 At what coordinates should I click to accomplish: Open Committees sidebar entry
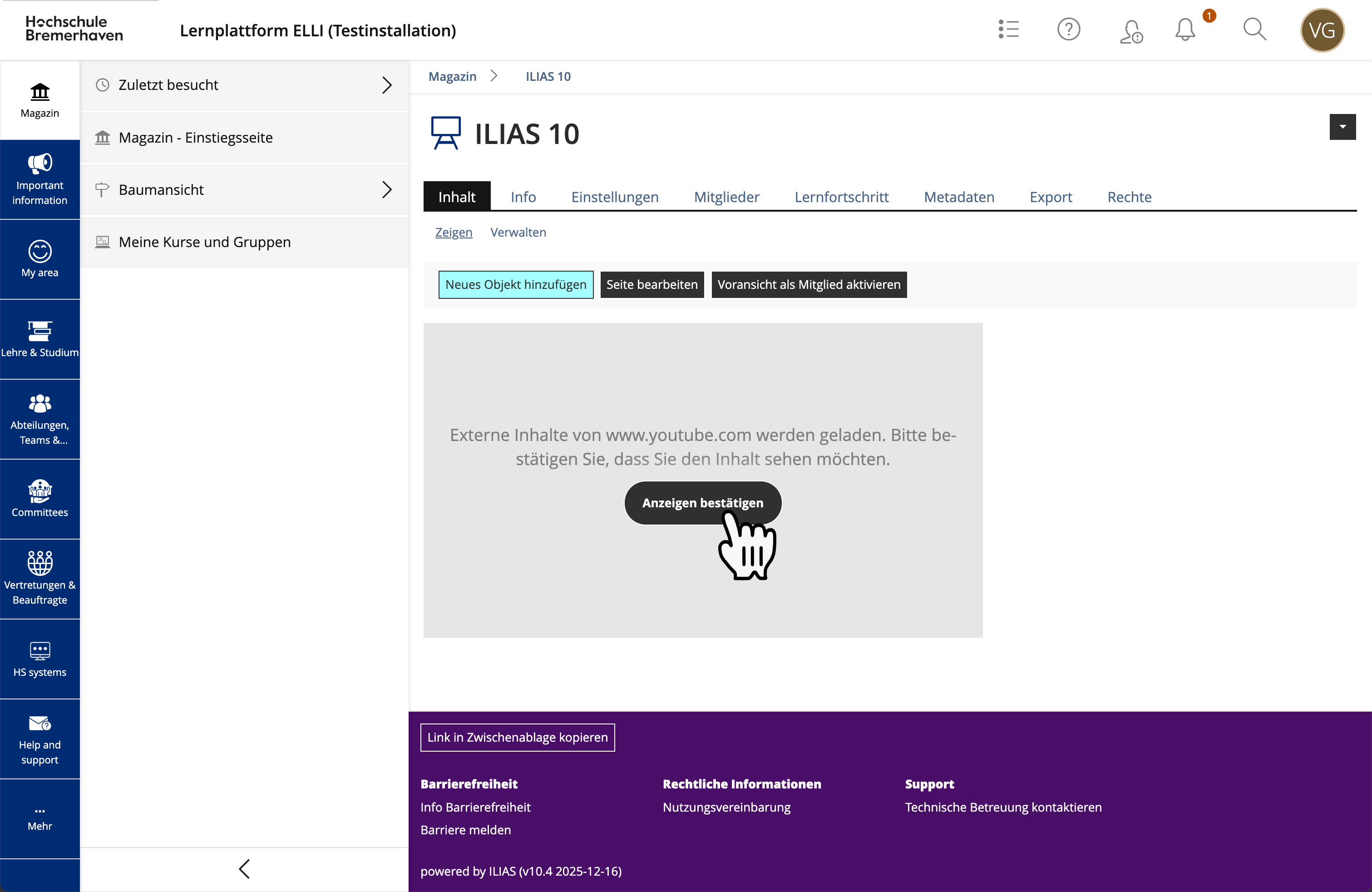click(x=40, y=499)
